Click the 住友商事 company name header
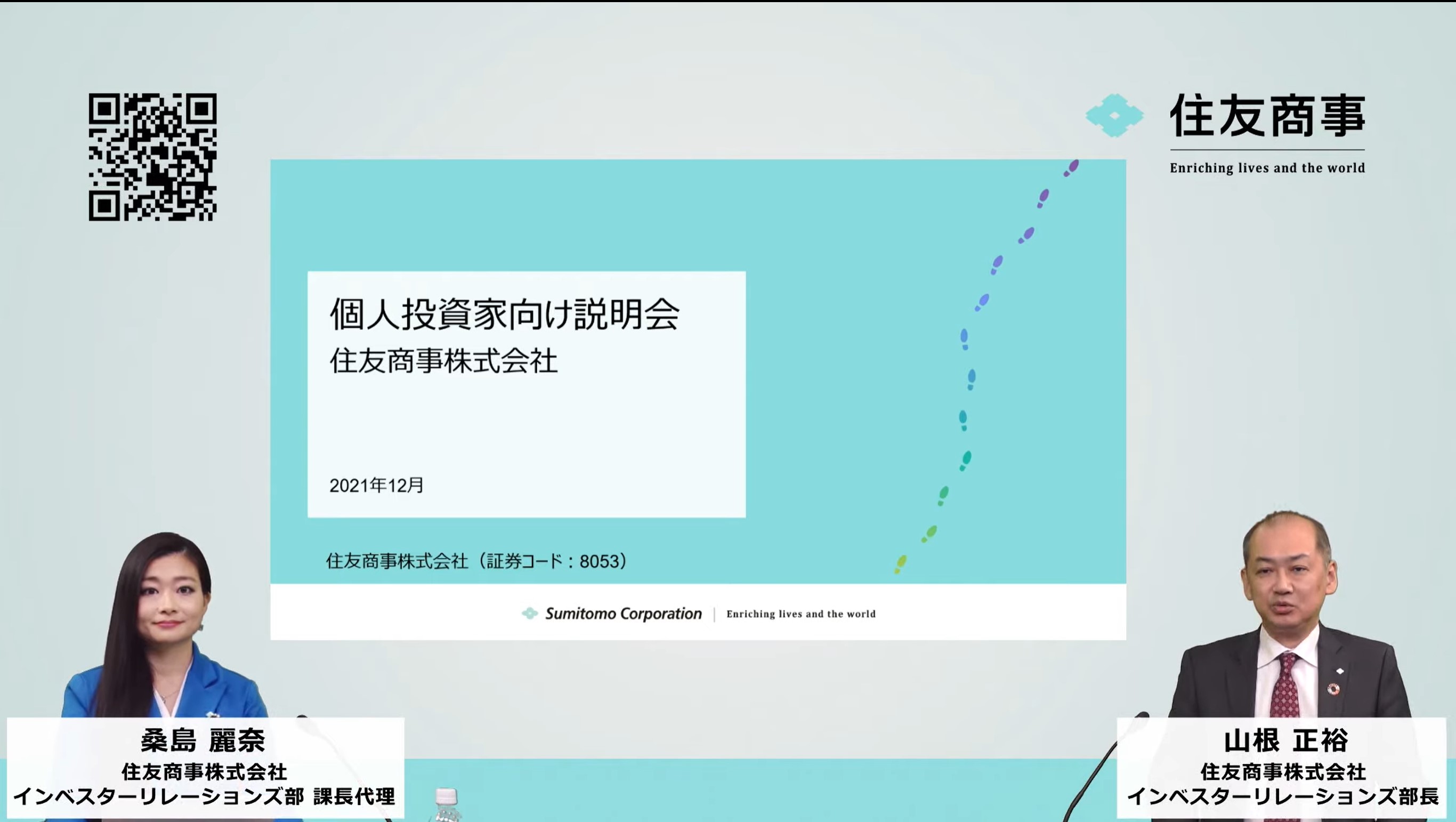Viewport: 1456px width, 822px height. pos(1267,116)
